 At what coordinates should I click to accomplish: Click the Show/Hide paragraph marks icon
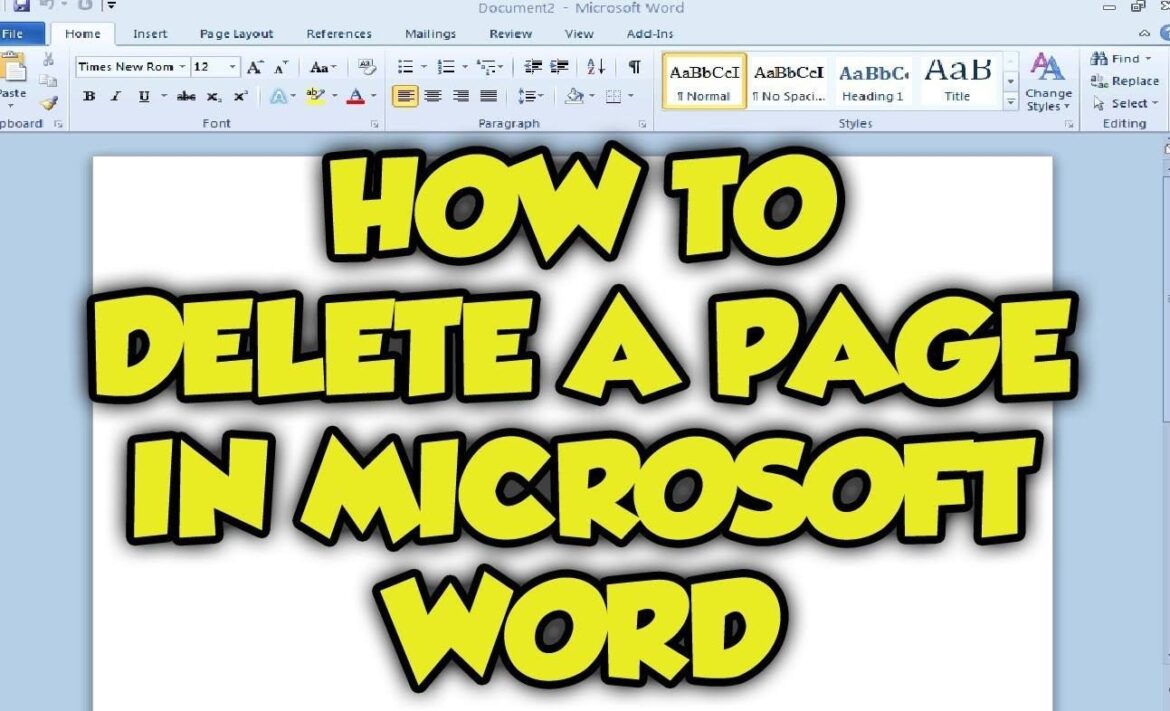tap(634, 67)
